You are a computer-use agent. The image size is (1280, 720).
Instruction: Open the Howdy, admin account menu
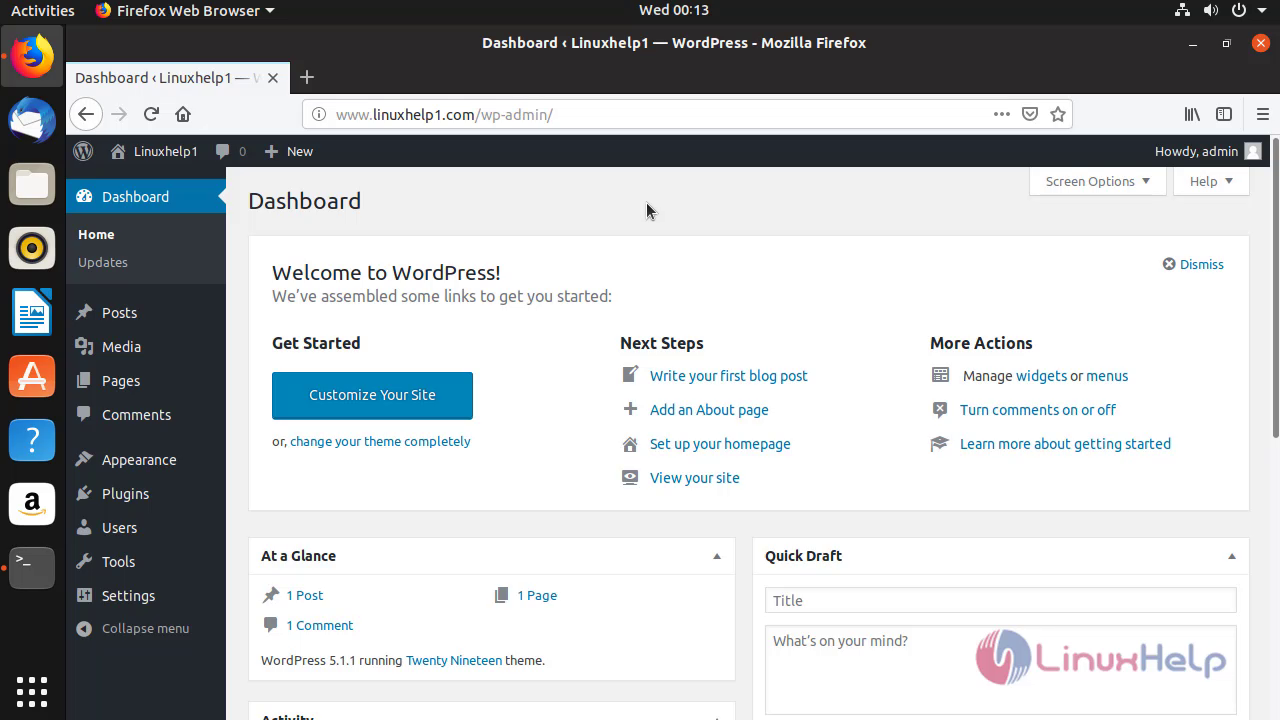coord(1208,151)
